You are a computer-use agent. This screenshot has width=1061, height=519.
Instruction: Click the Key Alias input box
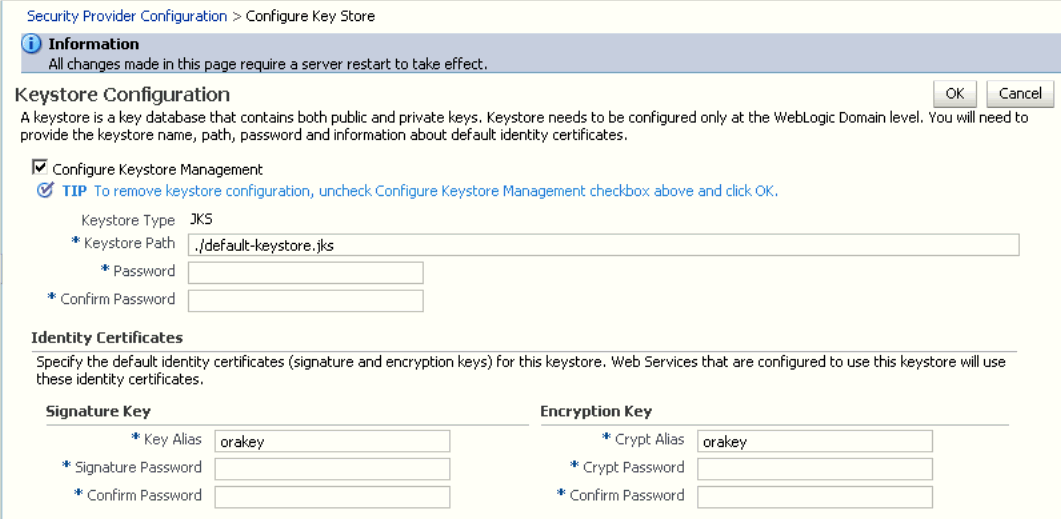coord(332,441)
